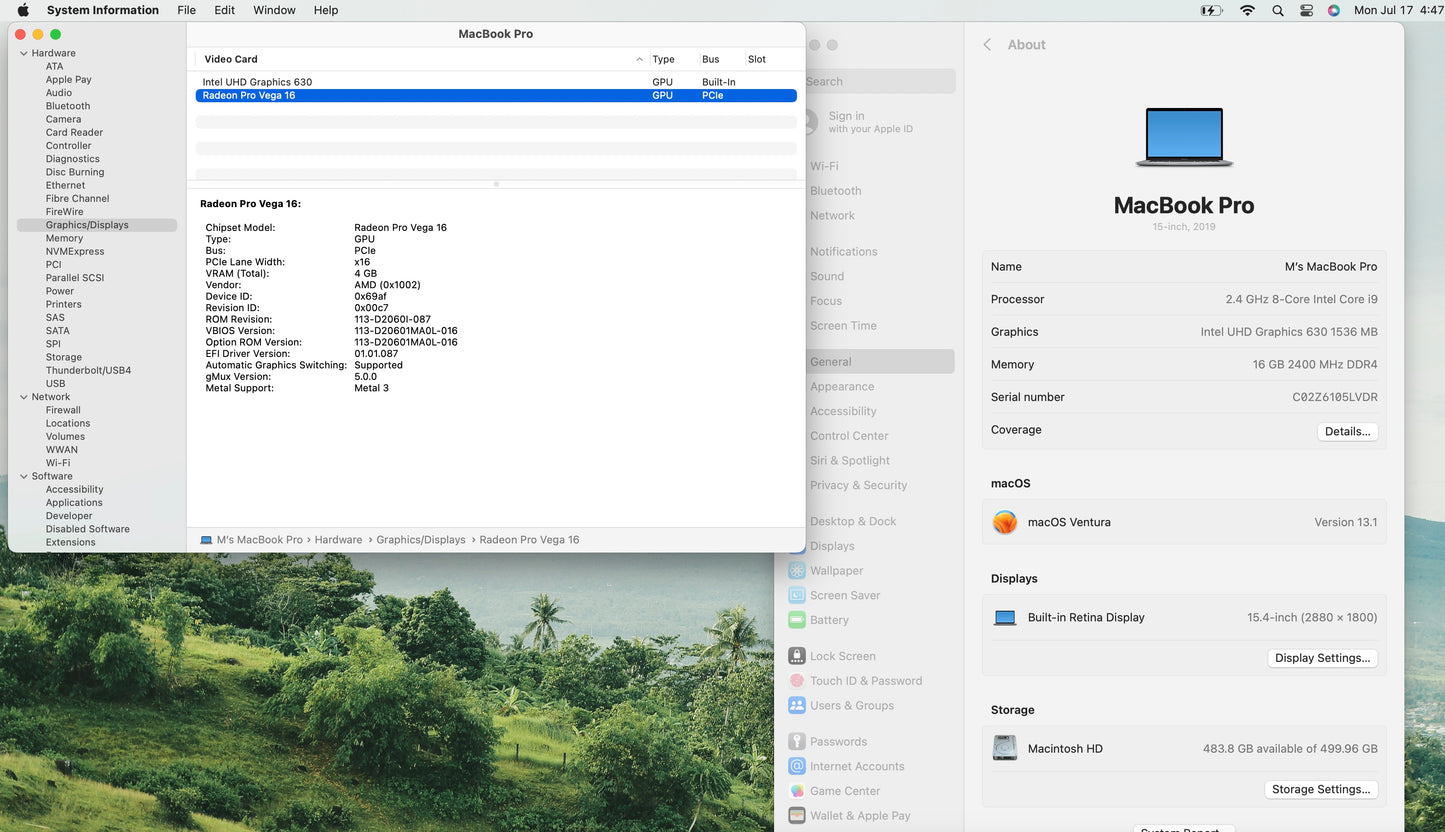Open Siri from the menu bar
Viewport: 1445px width, 832px height.
[1334, 10]
